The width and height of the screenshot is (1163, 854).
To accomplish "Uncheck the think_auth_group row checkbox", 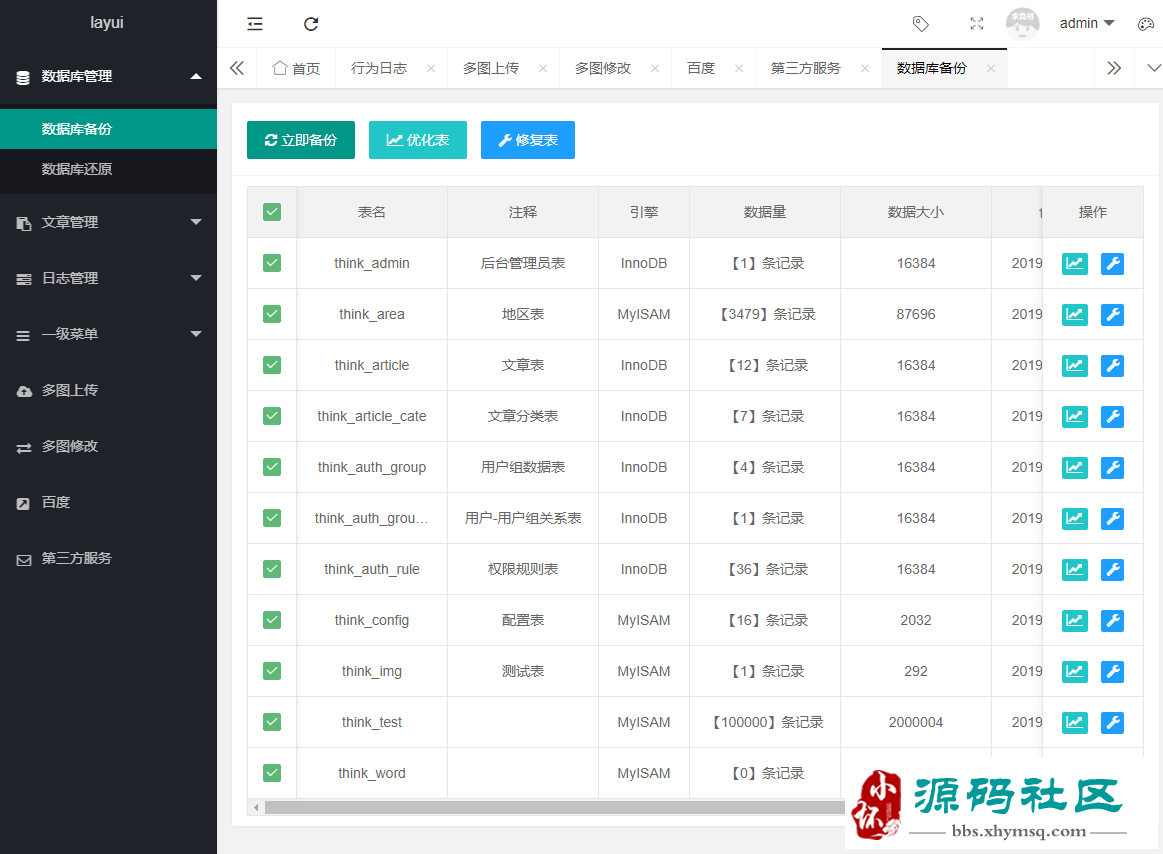I will tap(272, 467).
